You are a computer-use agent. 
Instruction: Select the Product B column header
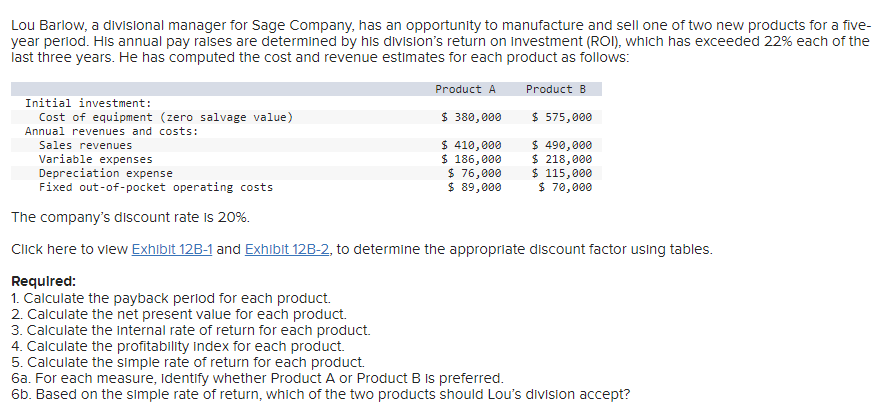556,89
